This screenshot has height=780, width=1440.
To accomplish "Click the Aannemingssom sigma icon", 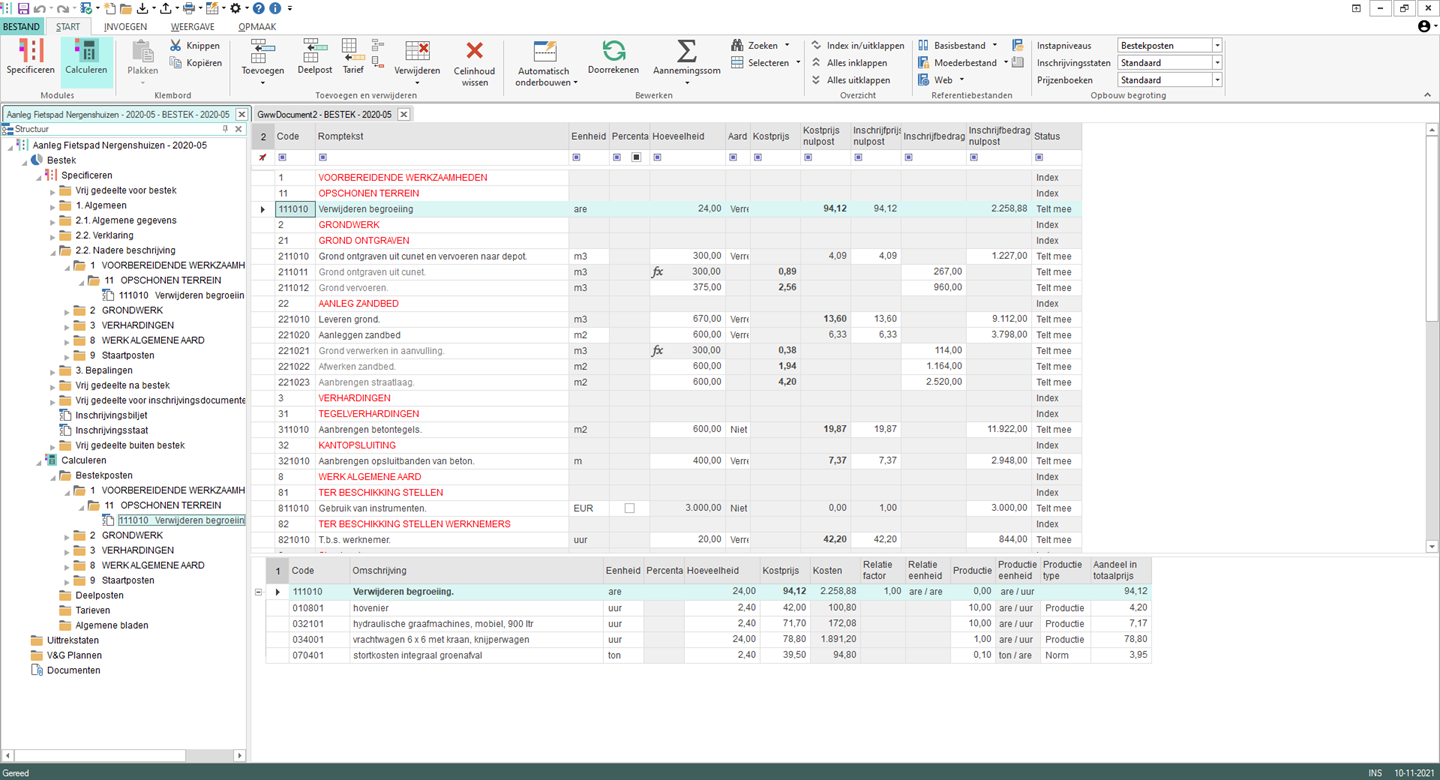I will click(686, 50).
